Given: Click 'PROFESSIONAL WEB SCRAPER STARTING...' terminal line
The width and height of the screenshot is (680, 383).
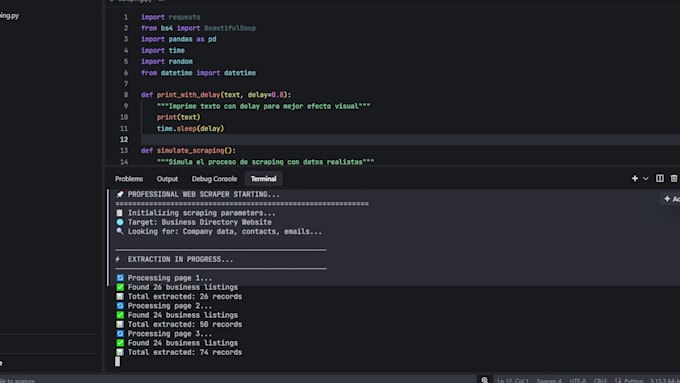Looking at the screenshot, I should click(x=203, y=194).
